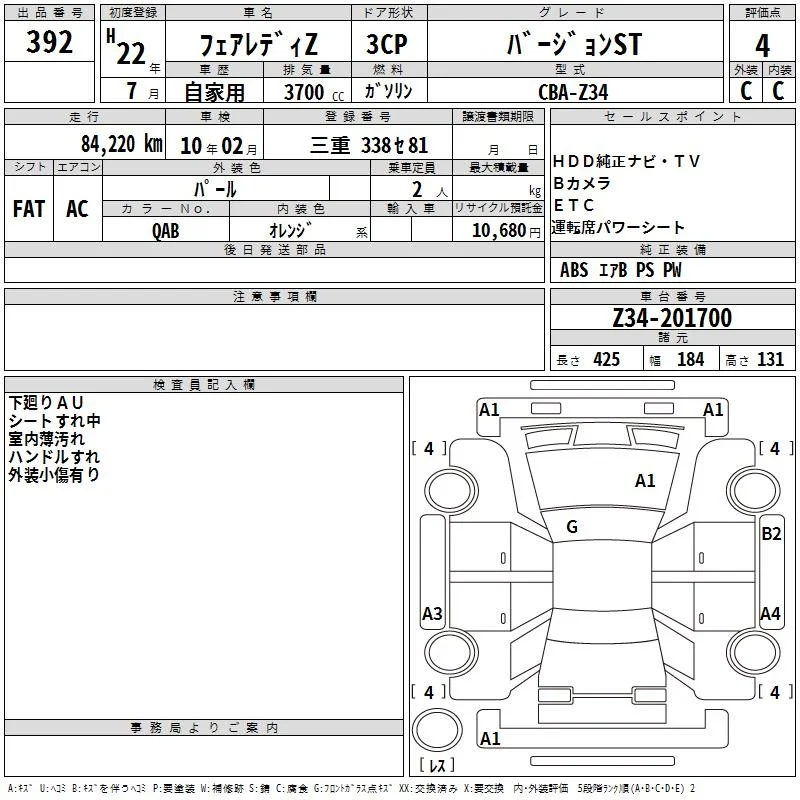Select the car name フェアレディZ
This screenshot has width=800, height=800.
(259, 44)
